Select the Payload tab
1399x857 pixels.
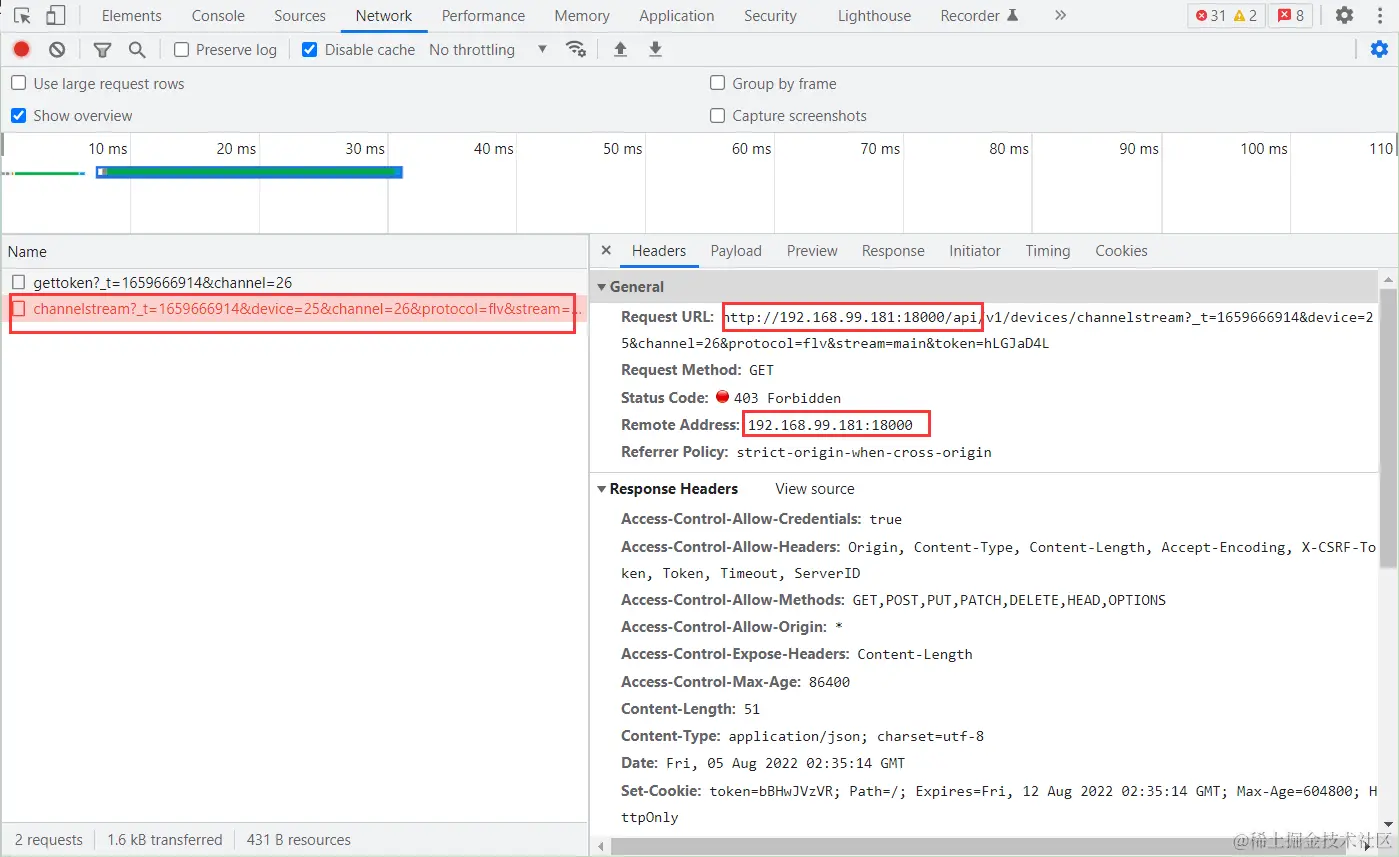pos(736,251)
